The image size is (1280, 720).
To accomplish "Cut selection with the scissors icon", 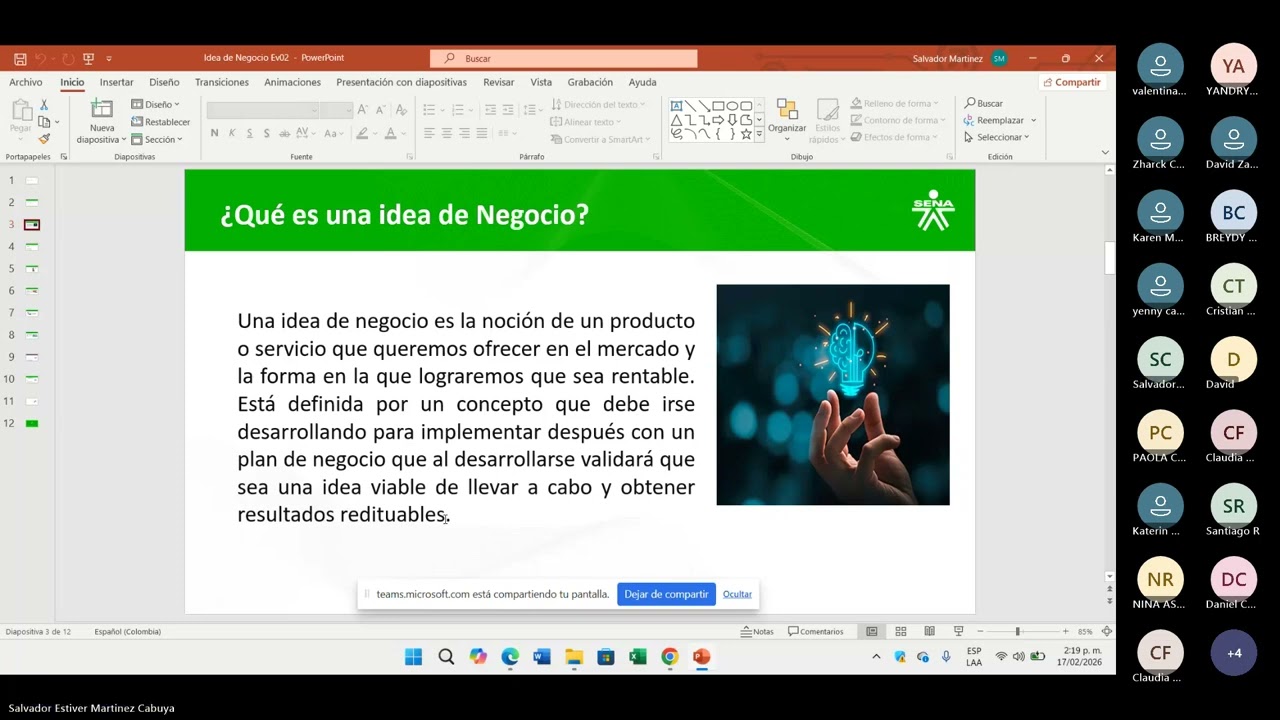I will click(x=43, y=105).
